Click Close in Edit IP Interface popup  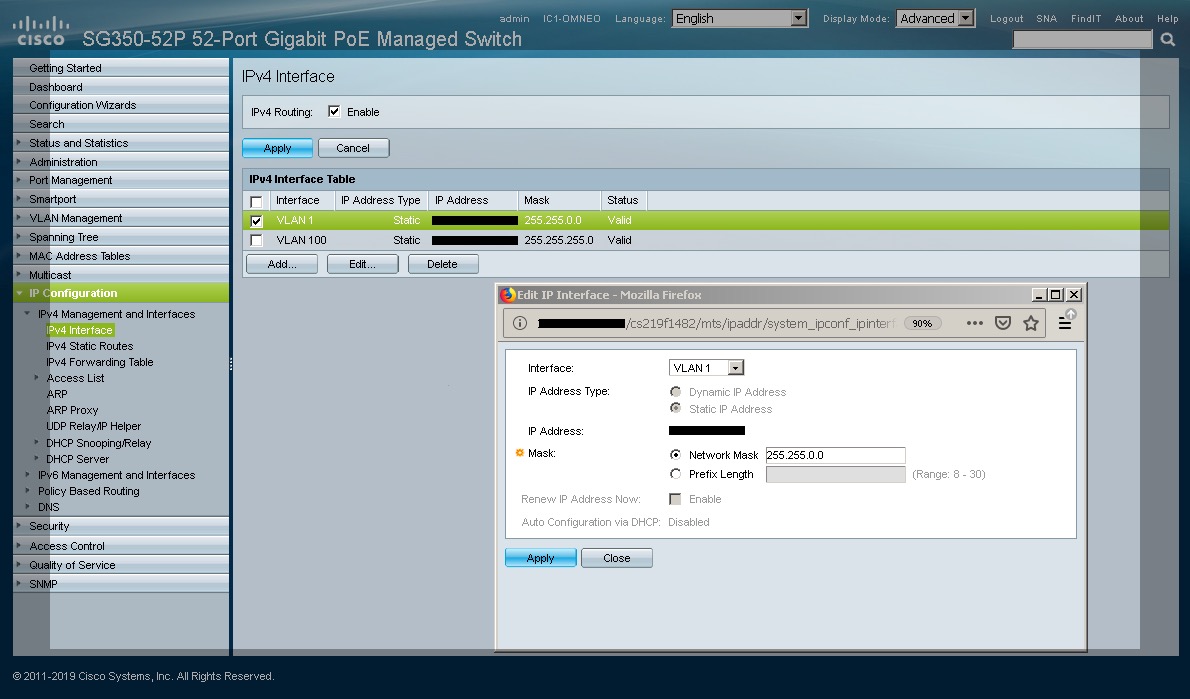616,558
